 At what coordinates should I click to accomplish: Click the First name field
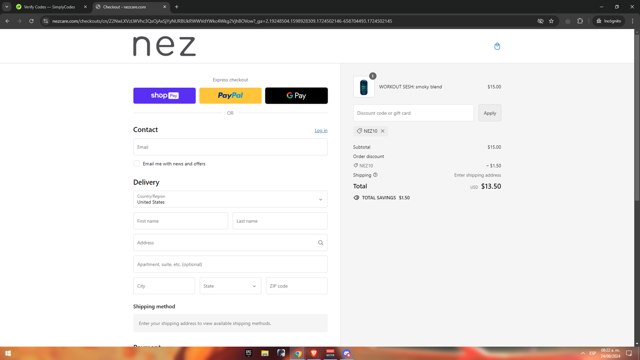pos(180,221)
